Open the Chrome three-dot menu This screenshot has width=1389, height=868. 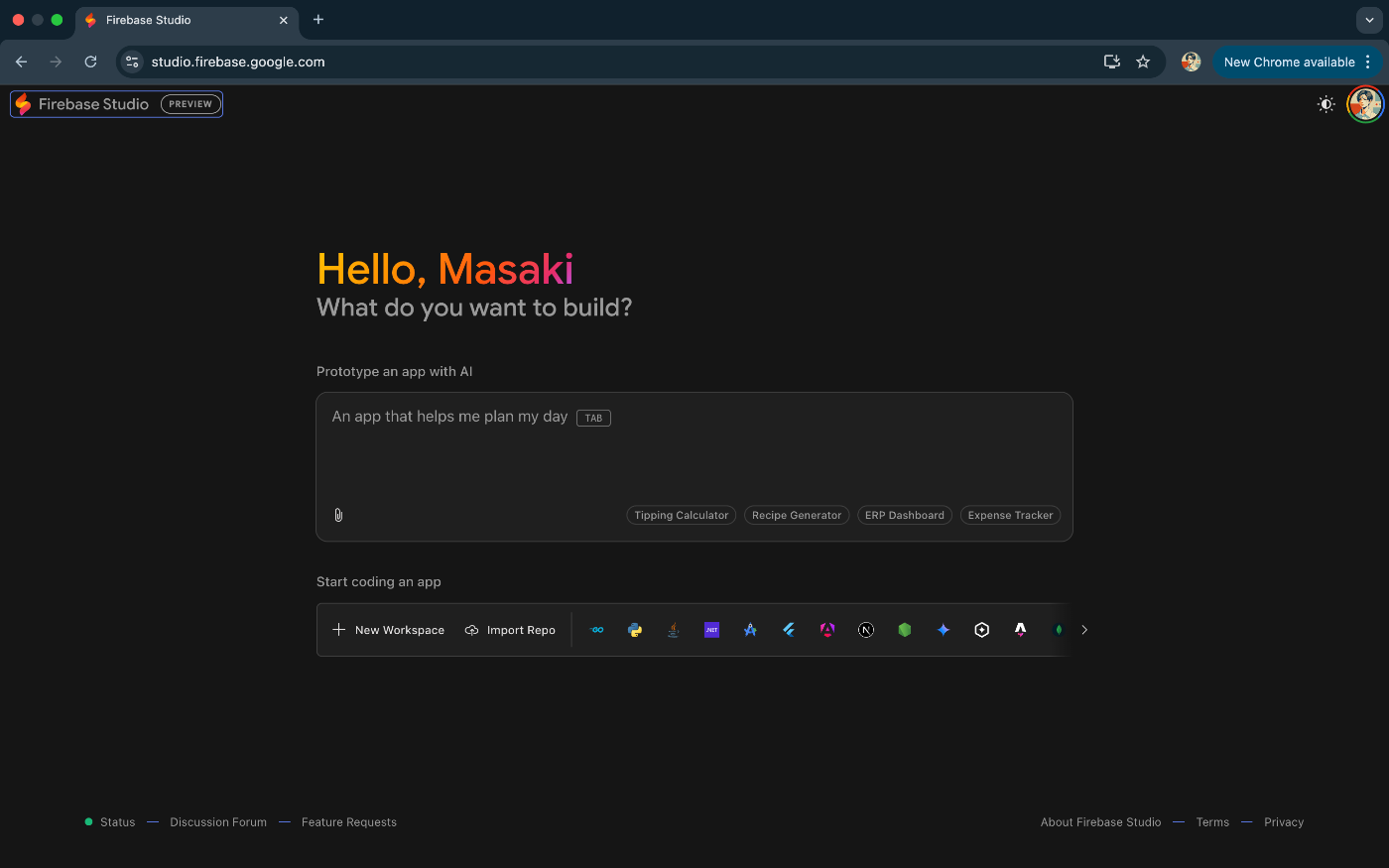pyautogui.click(x=1368, y=62)
